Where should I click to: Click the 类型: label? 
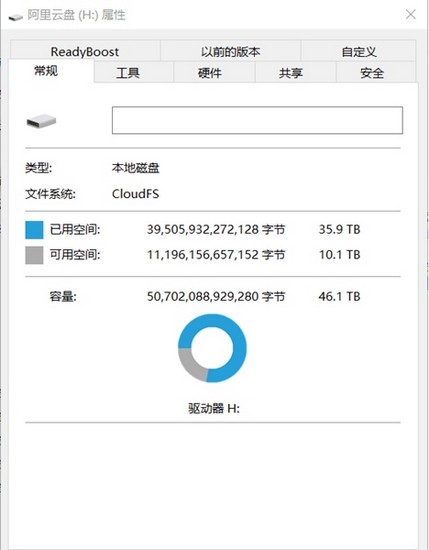39,168
